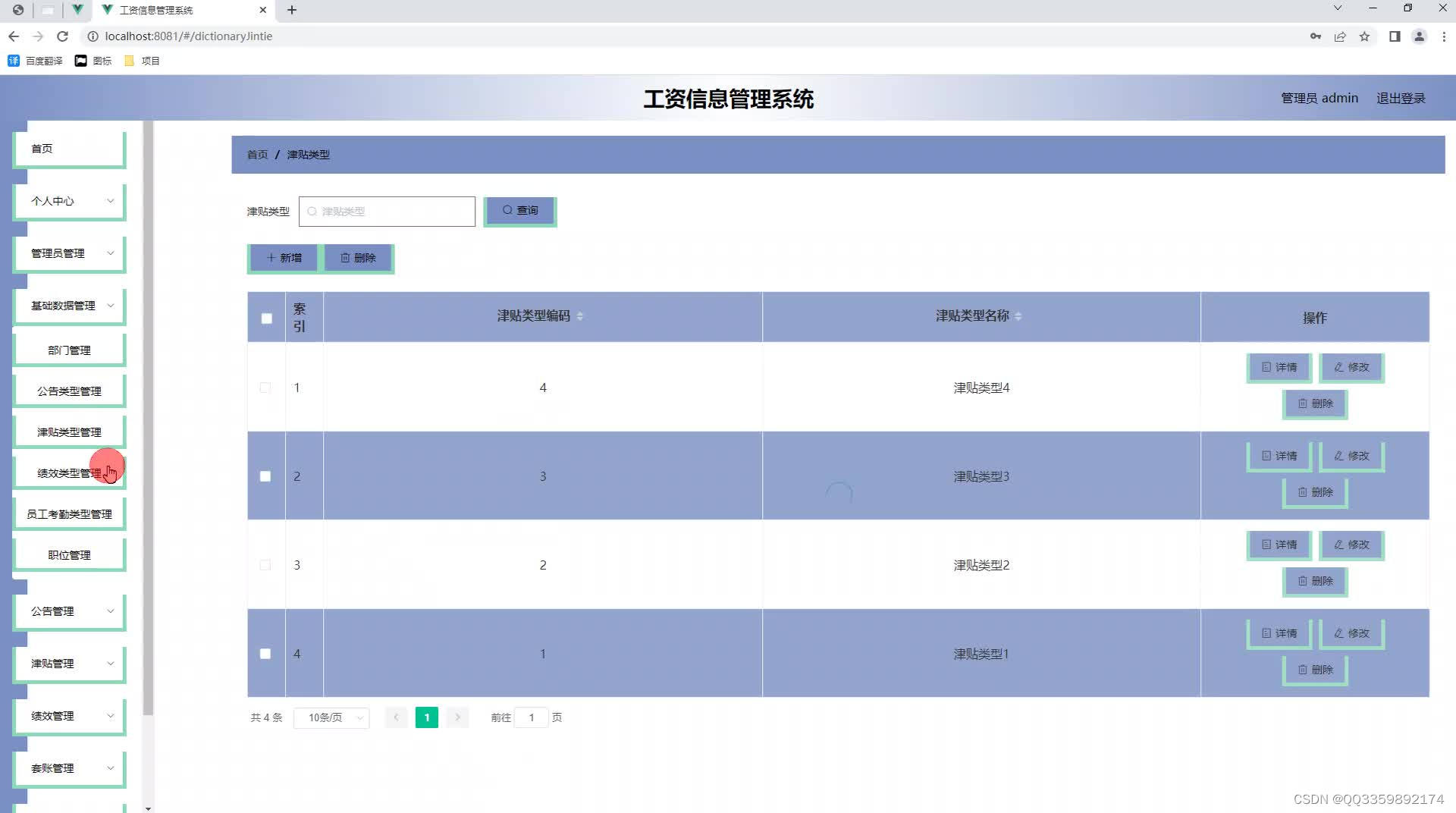The height and width of the screenshot is (813, 1456).
Task: Click 详情 for row 津贴类型3
Action: pos(1279,456)
